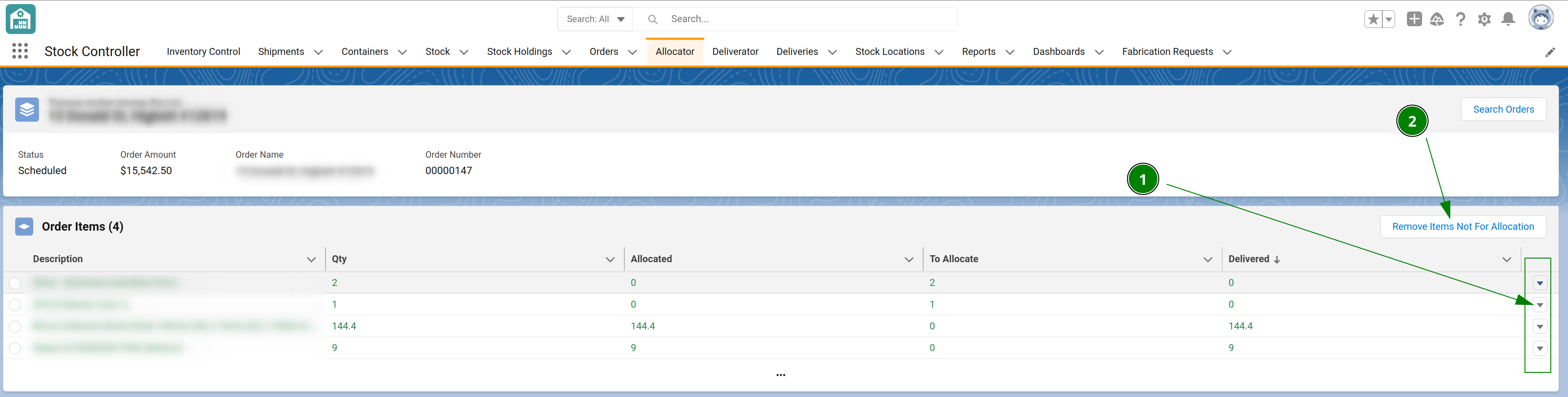
Task: Click the Order Number value 00000147
Action: pyautogui.click(x=448, y=171)
